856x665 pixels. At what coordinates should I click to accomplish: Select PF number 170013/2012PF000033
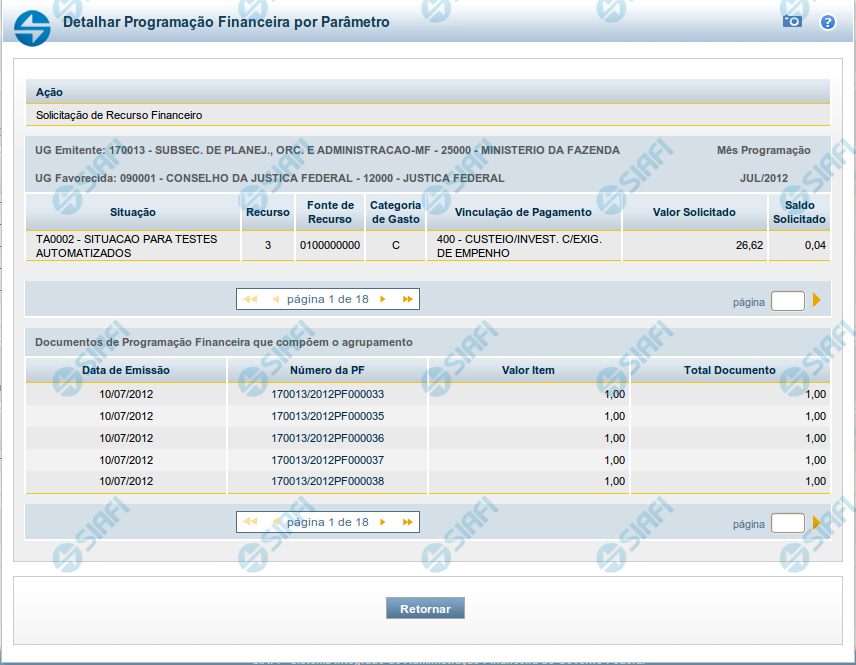point(327,394)
